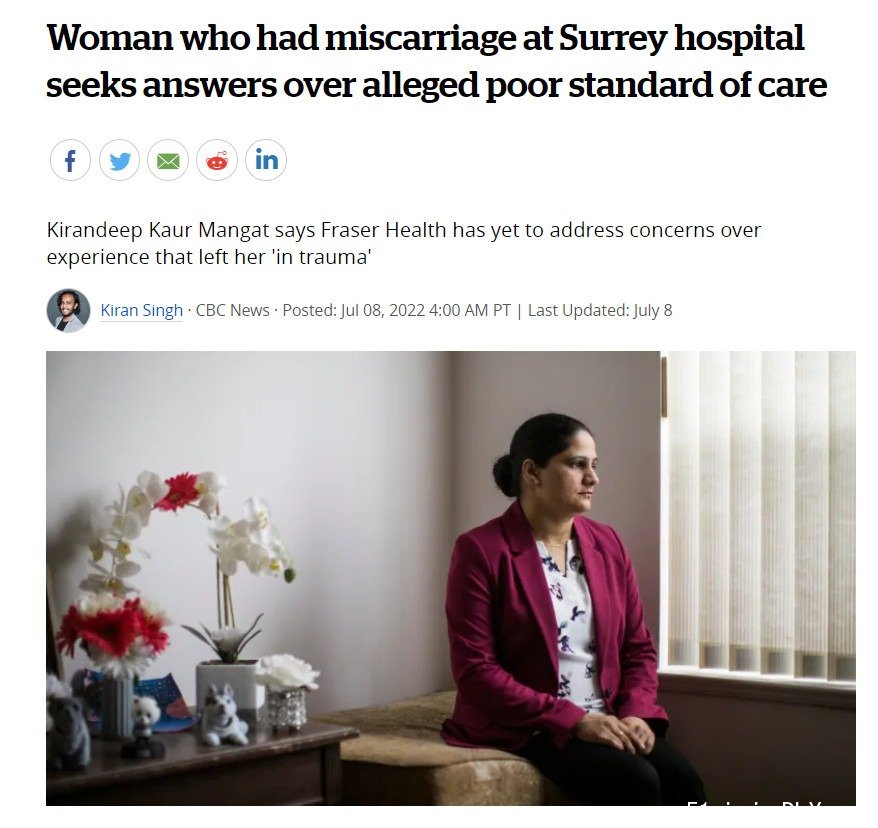This screenshot has height=828, width=878.
Task: Click the cut-off photo credit caption
Action: [x=754, y=803]
